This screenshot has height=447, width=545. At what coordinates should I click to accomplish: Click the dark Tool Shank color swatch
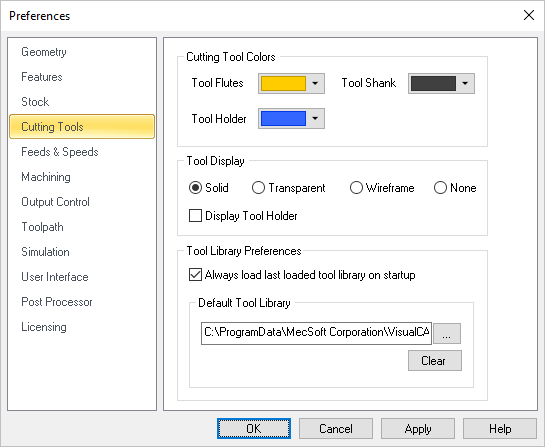click(433, 83)
